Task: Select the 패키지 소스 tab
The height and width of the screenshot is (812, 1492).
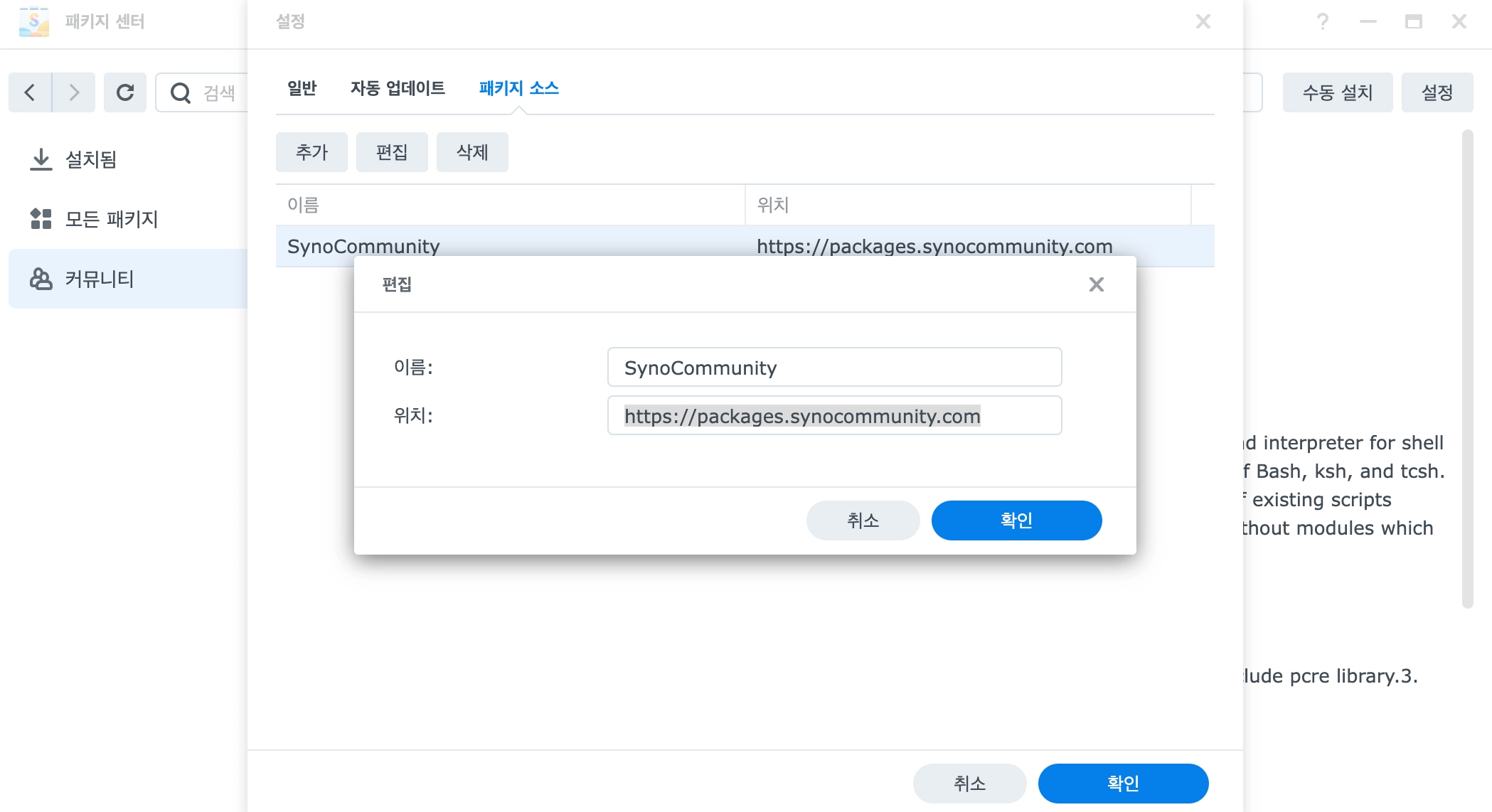Action: click(x=519, y=88)
